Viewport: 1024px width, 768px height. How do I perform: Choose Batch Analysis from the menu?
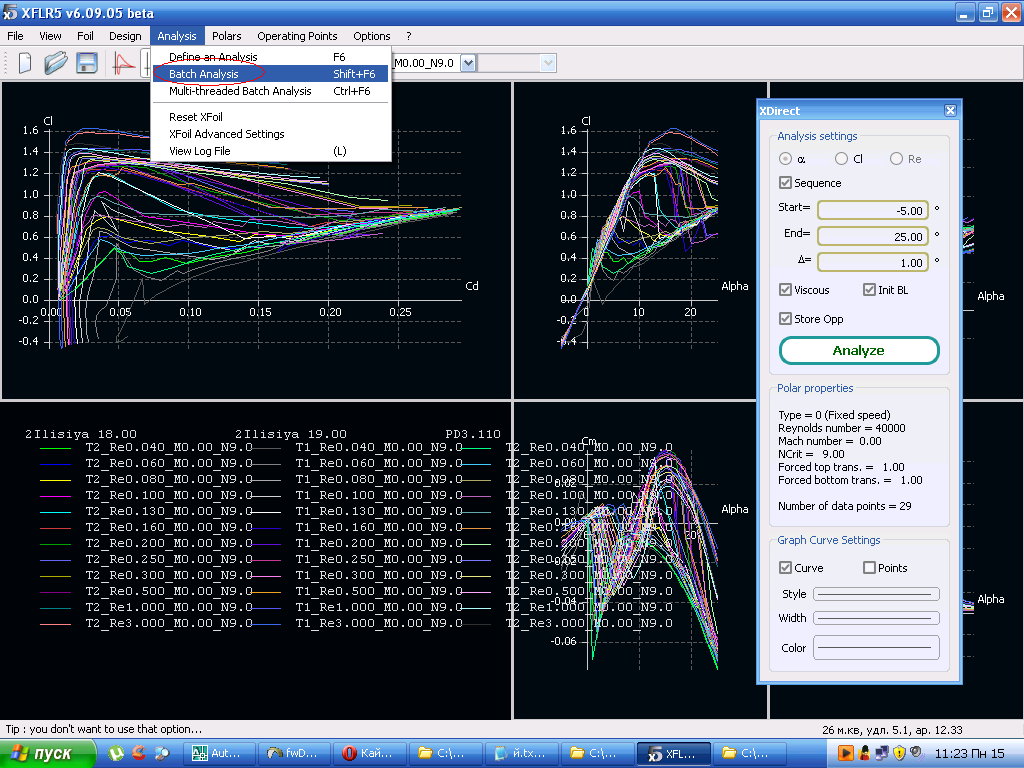point(204,74)
